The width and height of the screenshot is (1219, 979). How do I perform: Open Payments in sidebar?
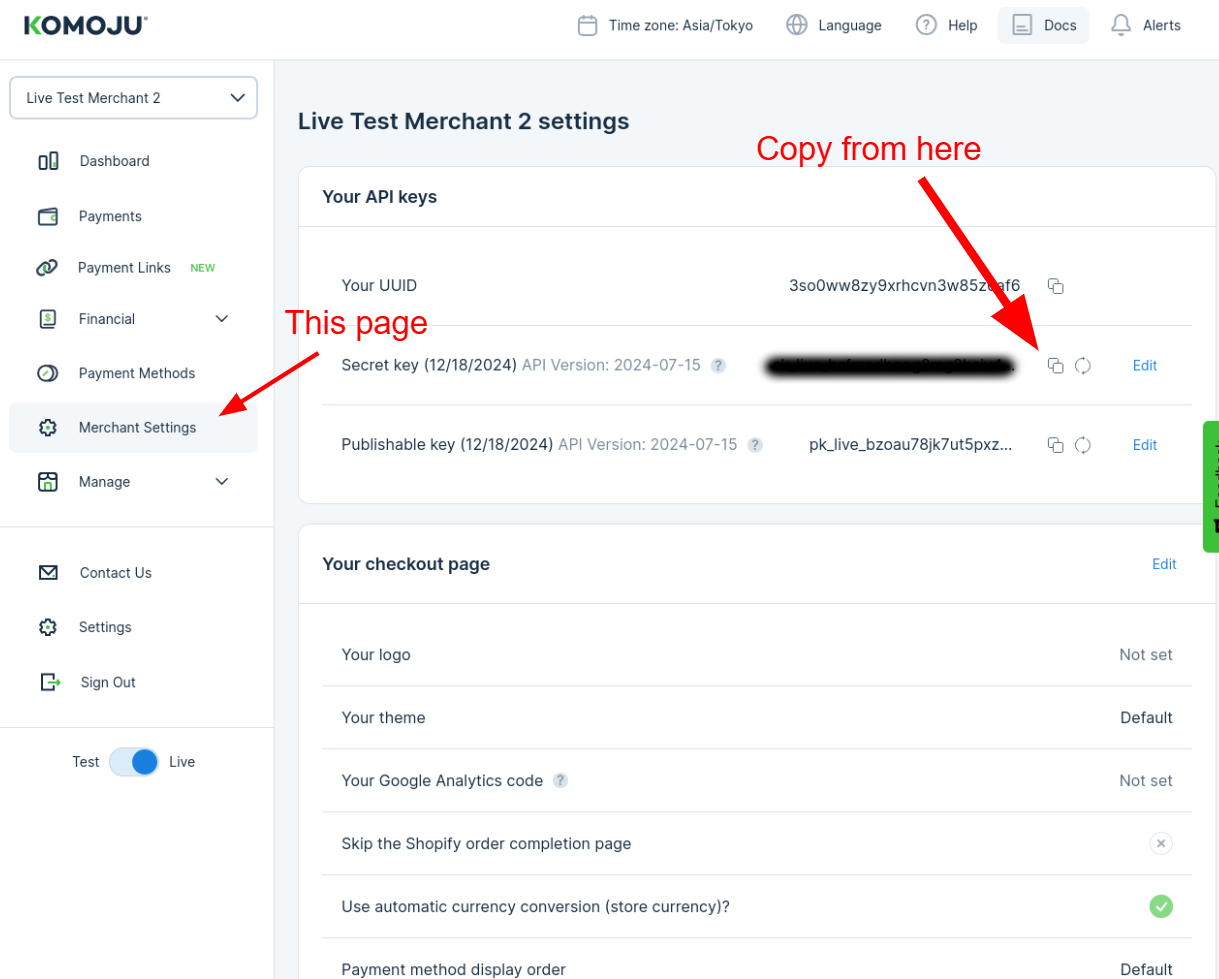110,216
